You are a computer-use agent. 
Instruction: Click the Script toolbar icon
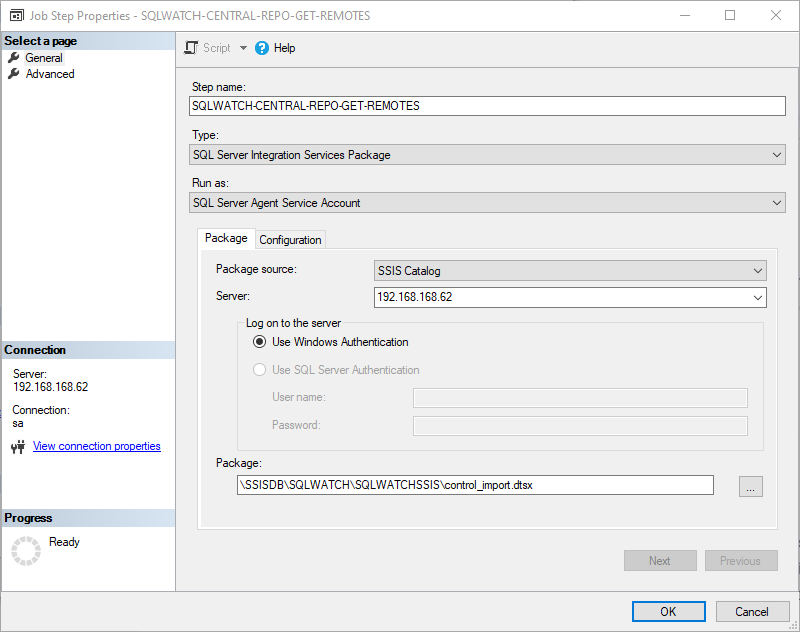[191, 48]
